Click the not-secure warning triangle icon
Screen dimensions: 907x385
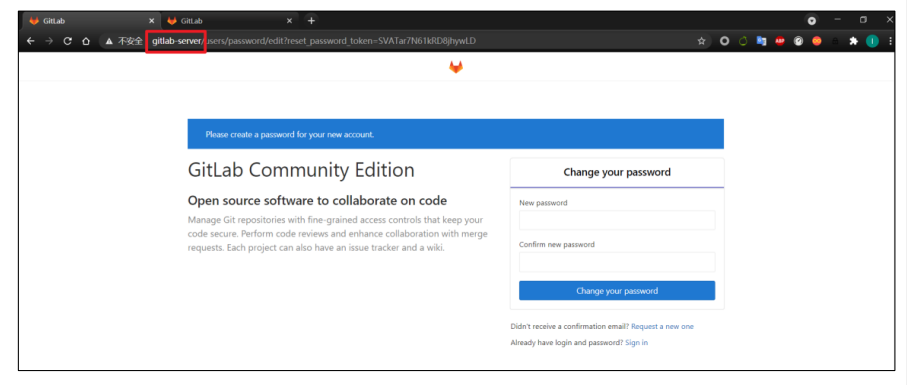click(109, 42)
